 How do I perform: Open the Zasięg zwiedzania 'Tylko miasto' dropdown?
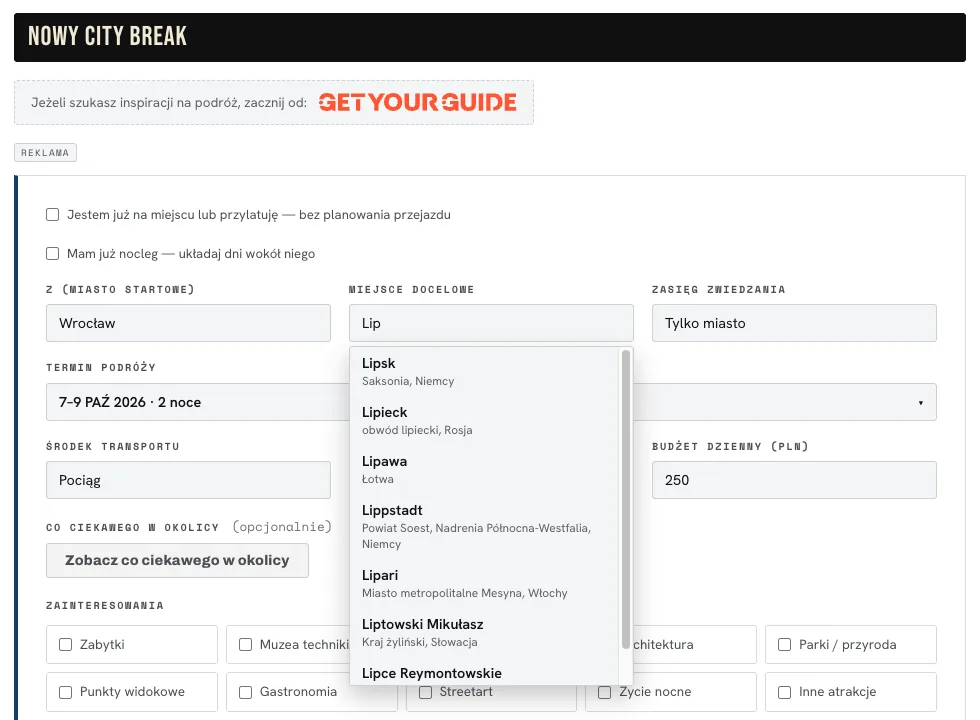pyautogui.click(x=794, y=323)
